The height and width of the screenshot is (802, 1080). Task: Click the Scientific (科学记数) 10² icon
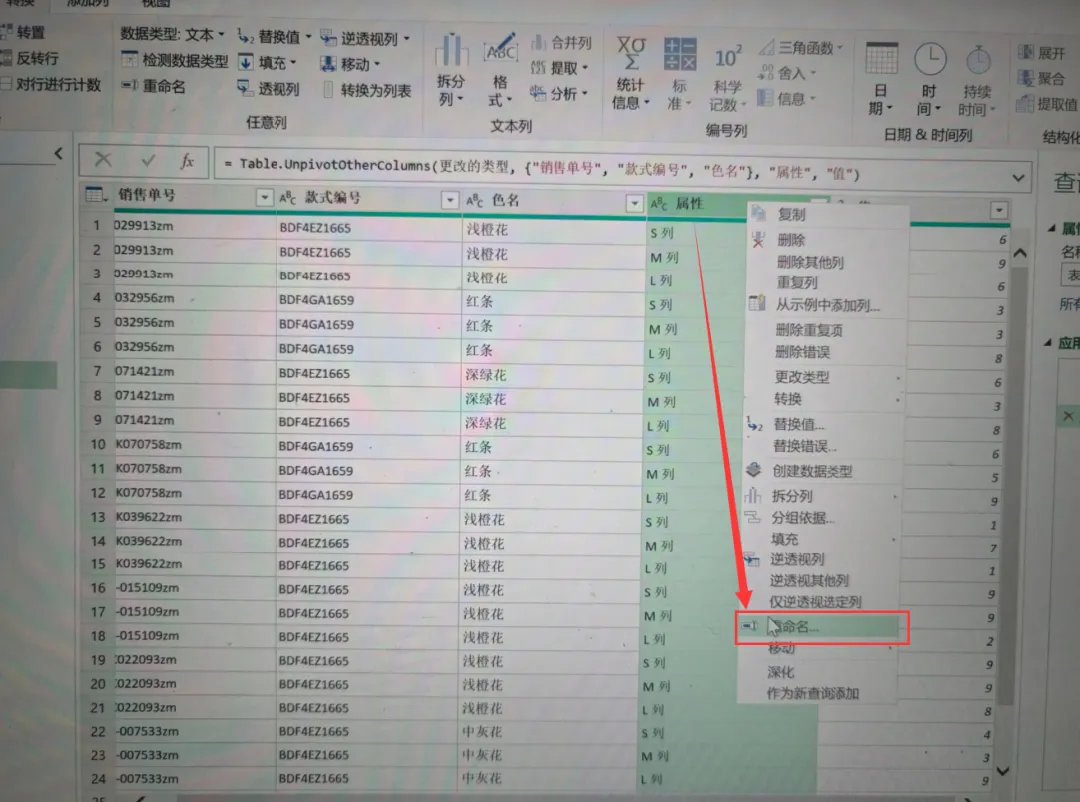[728, 58]
